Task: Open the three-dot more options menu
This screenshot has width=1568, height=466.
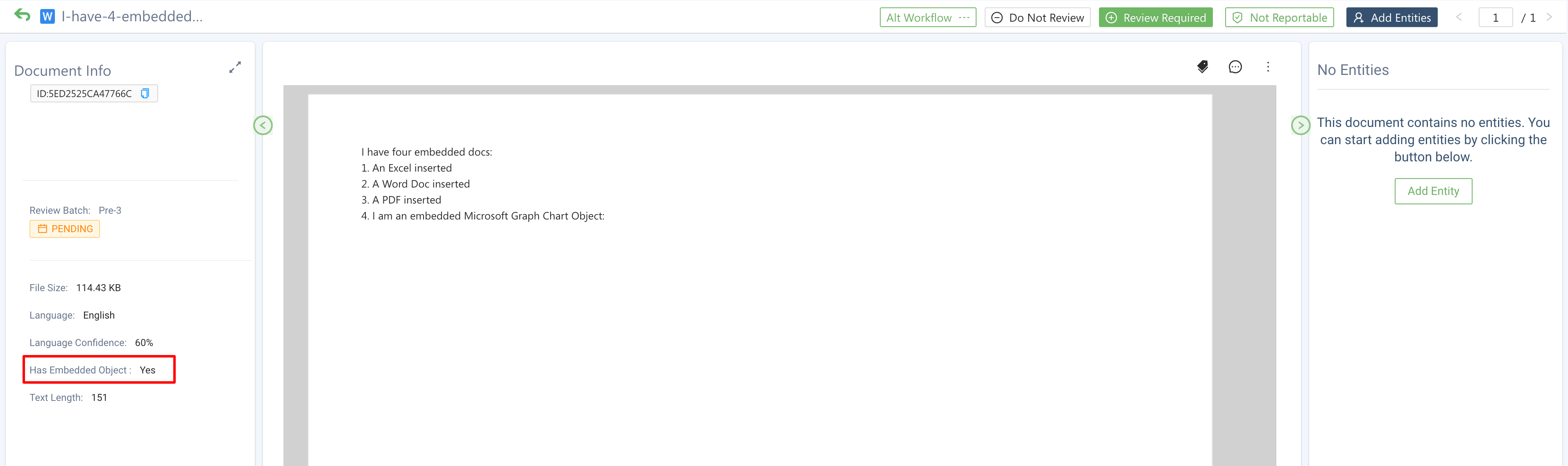Action: pos(1268,67)
